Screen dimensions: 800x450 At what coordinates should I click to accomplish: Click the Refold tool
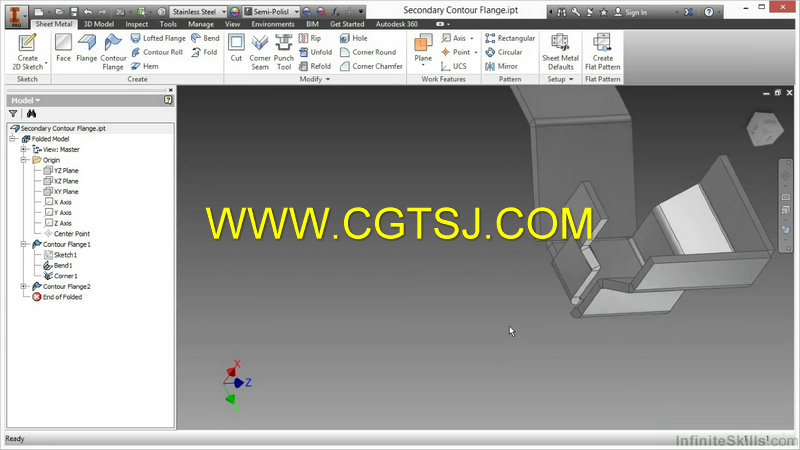point(315,66)
